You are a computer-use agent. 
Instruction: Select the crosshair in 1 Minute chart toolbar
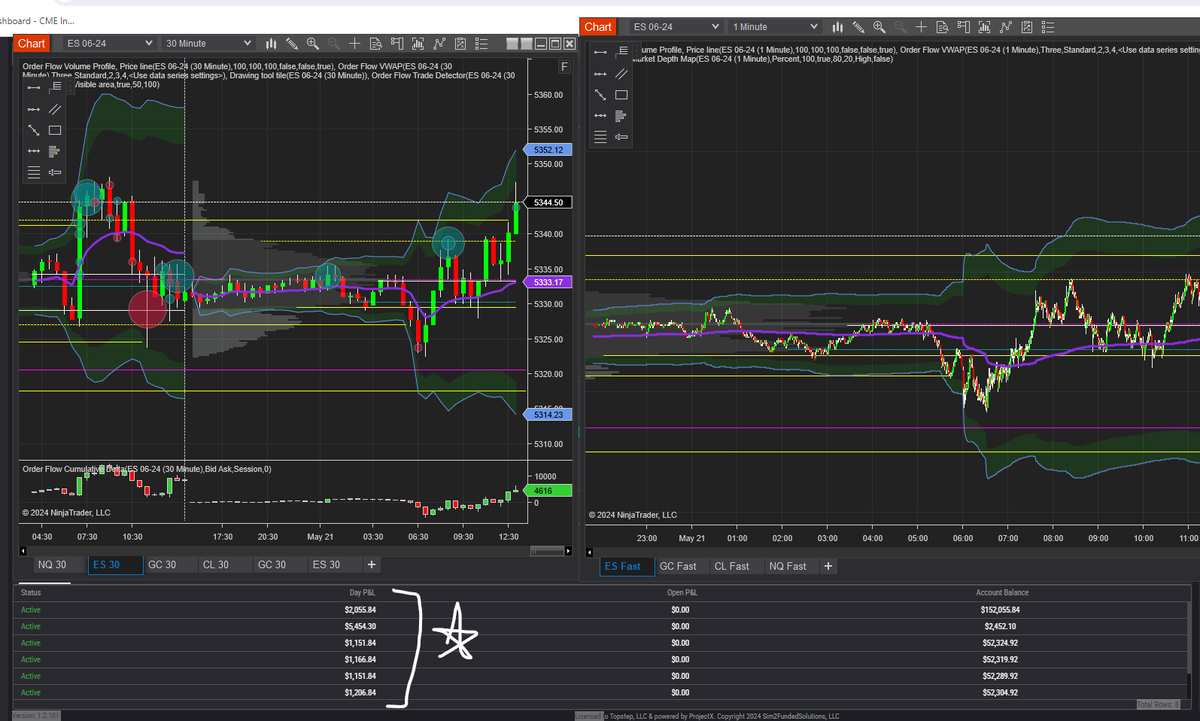pos(921,27)
